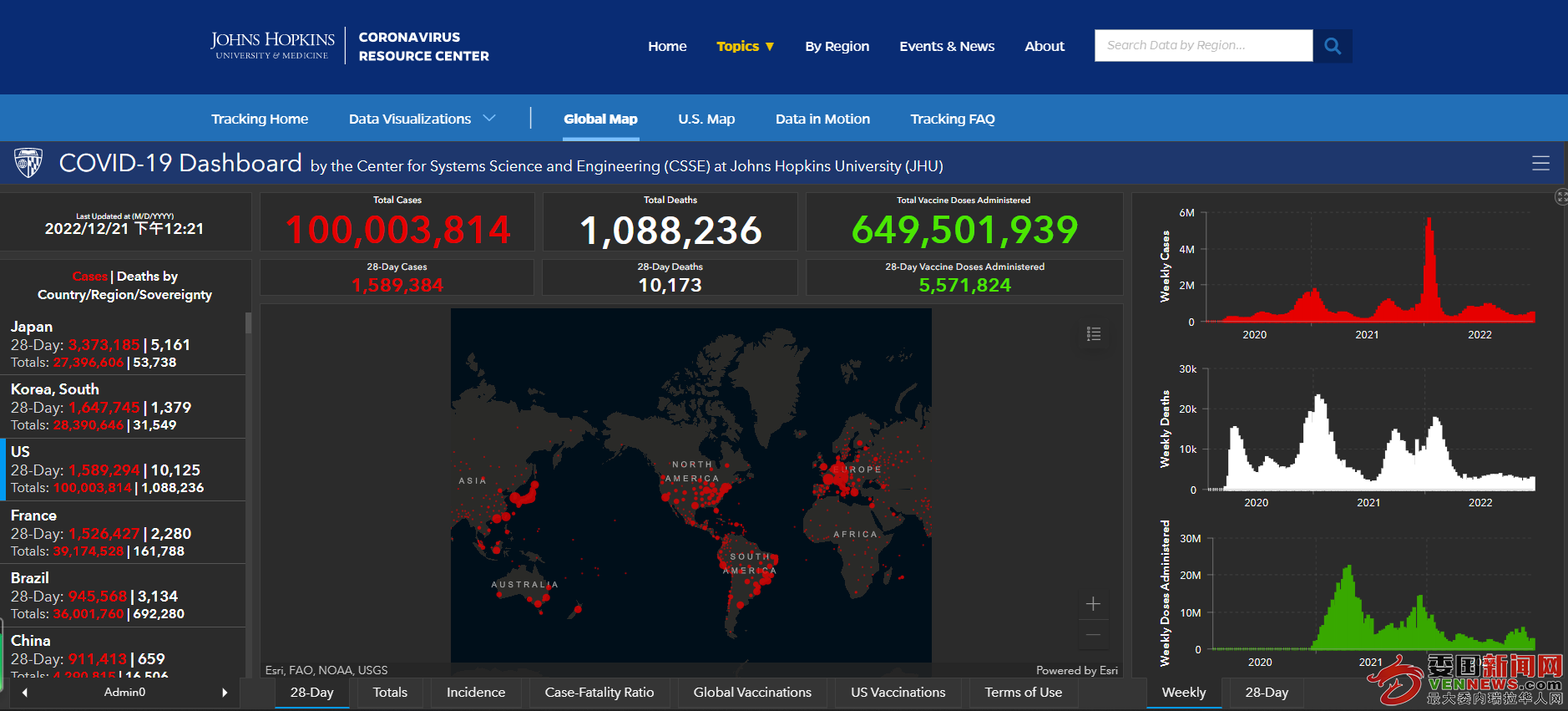
Task: Select Japan in the country list
Action: [123, 343]
